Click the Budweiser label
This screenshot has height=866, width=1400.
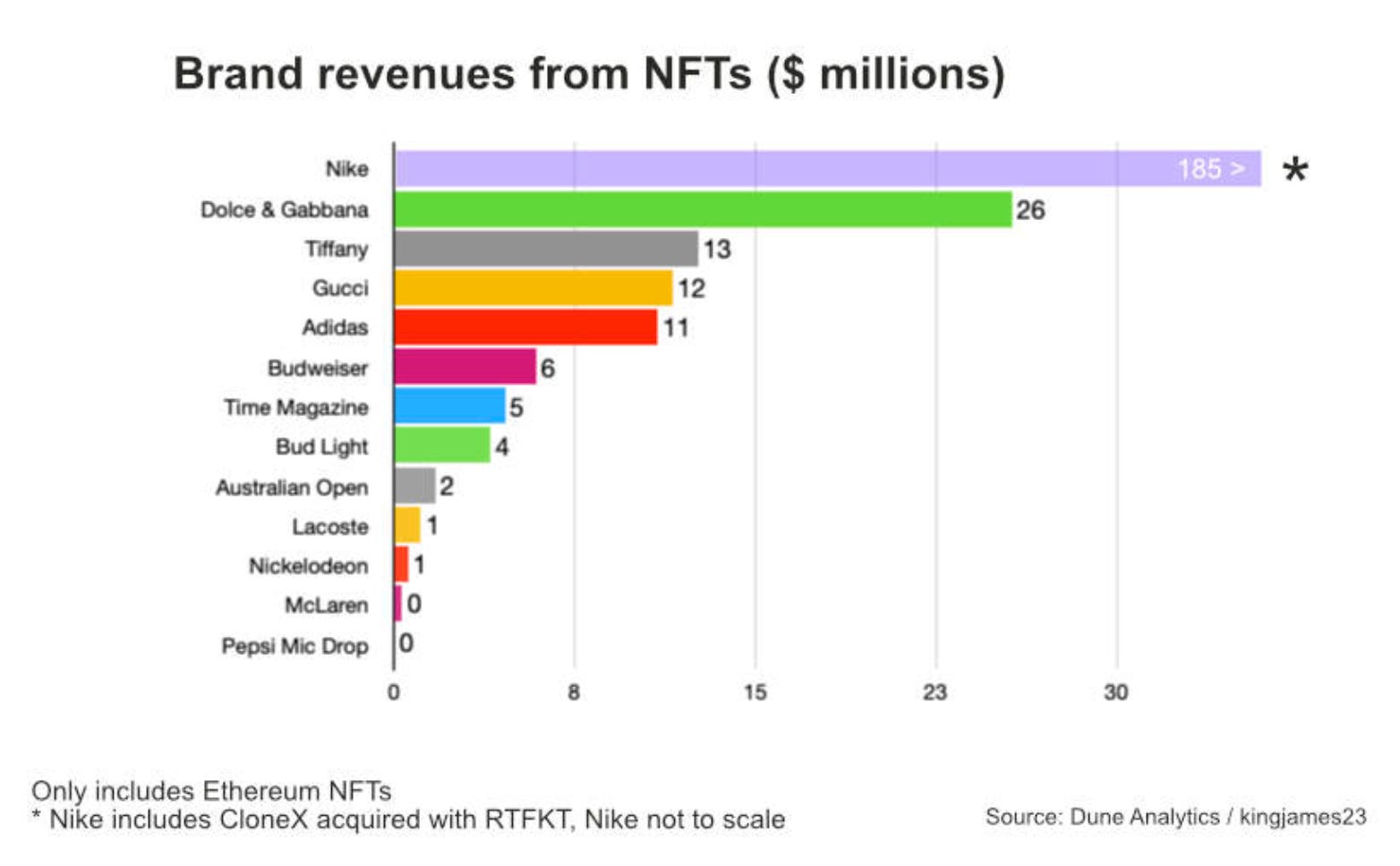click(x=318, y=368)
